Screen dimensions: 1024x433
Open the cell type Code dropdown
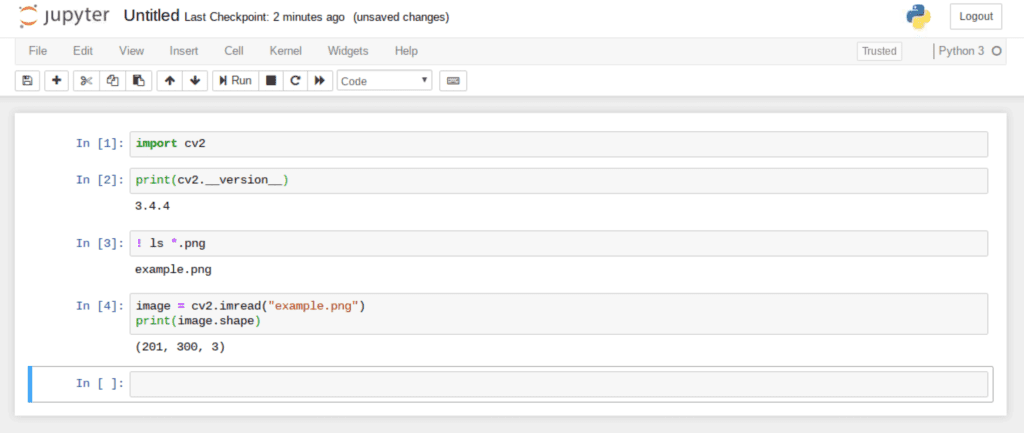coord(385,81)
